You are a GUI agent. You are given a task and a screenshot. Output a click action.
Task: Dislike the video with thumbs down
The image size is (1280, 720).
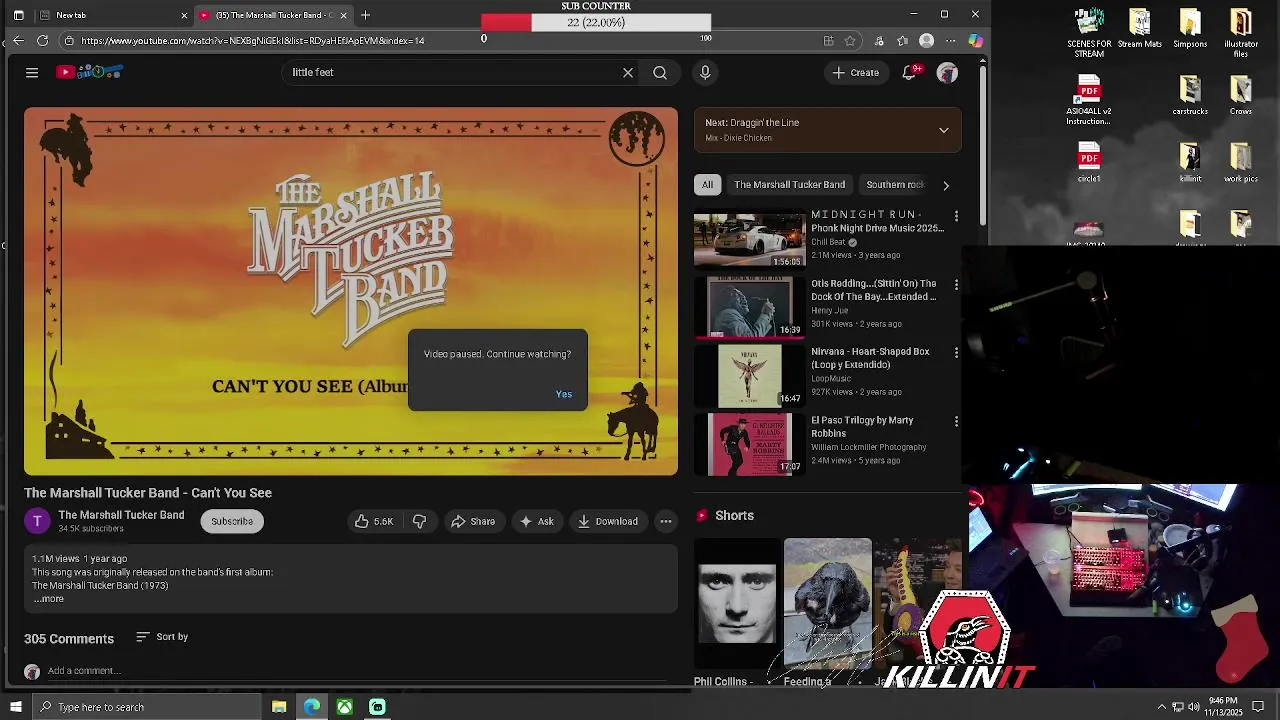420,521
